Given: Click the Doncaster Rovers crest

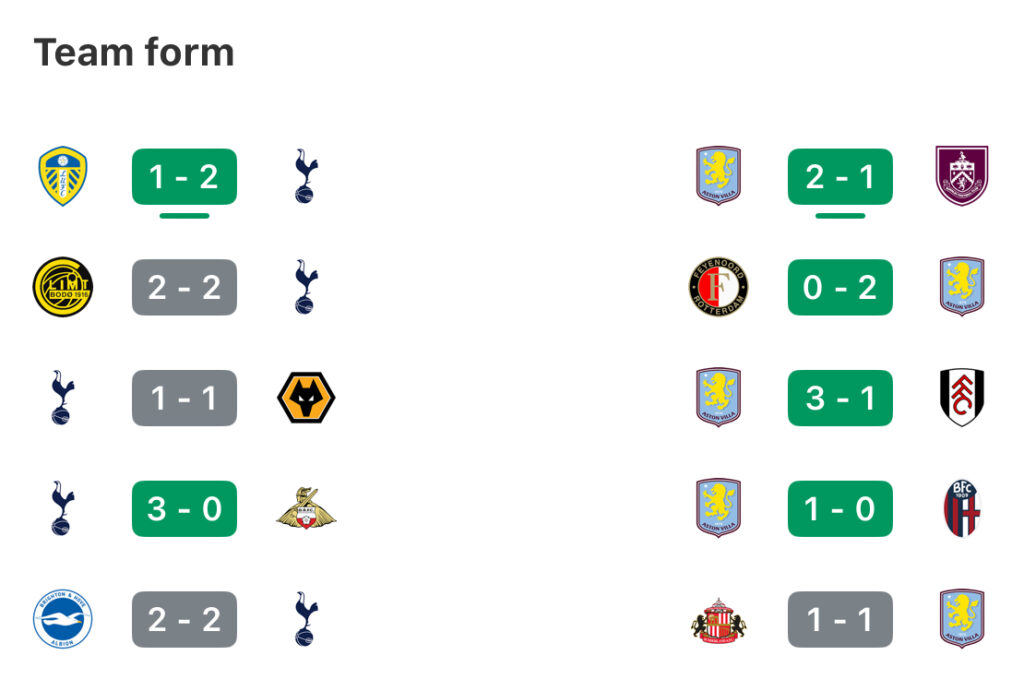Looking at the screenshot, I should click(306, 509).
